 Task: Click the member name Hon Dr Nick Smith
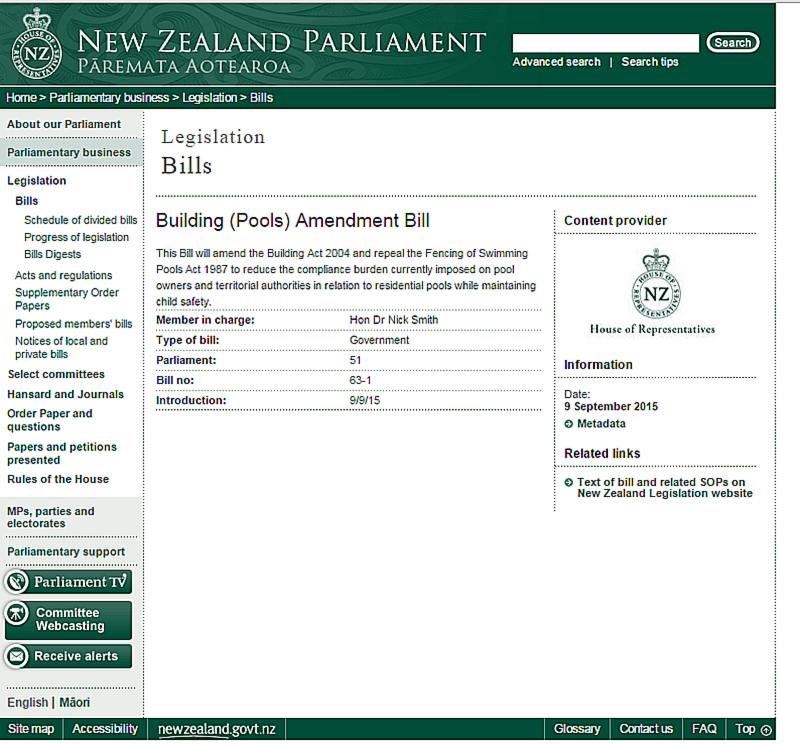tap(394, 320)
